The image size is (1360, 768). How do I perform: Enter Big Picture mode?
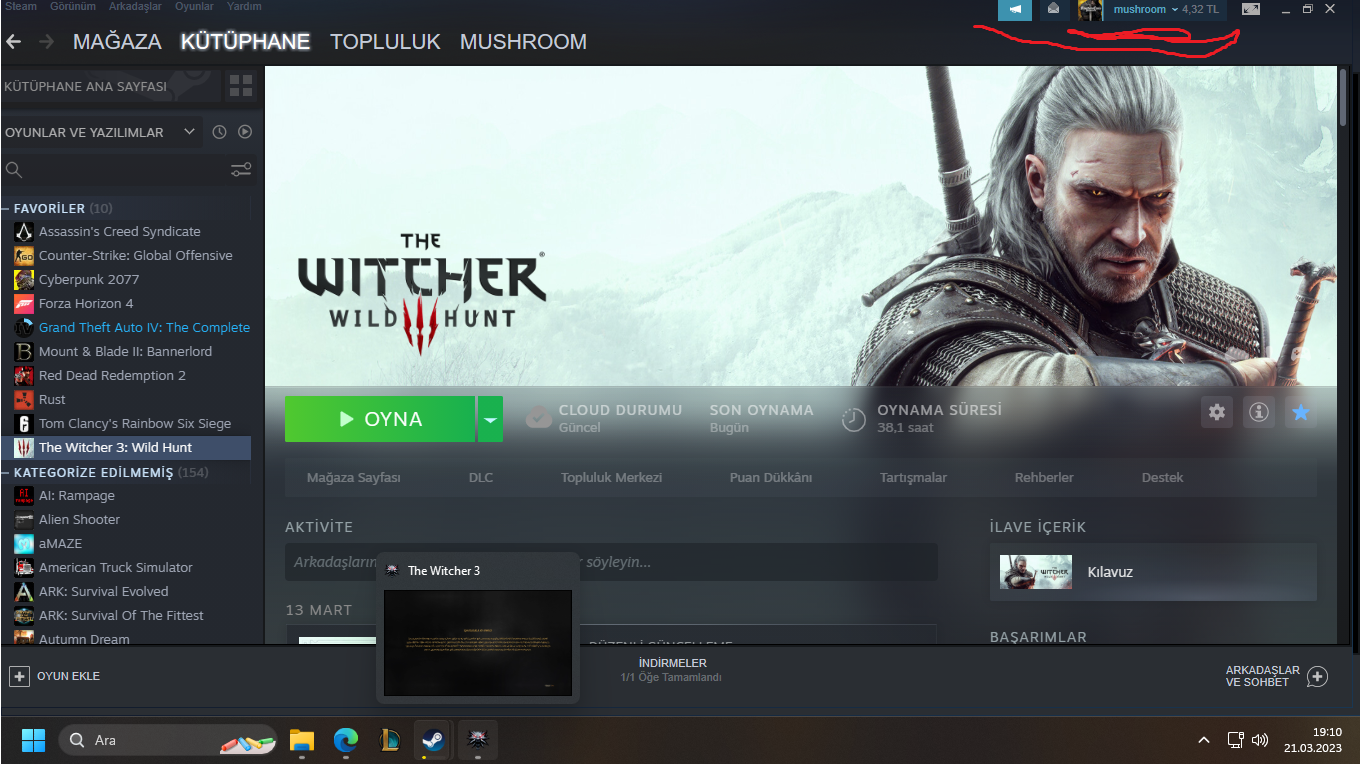point(1250,9)
